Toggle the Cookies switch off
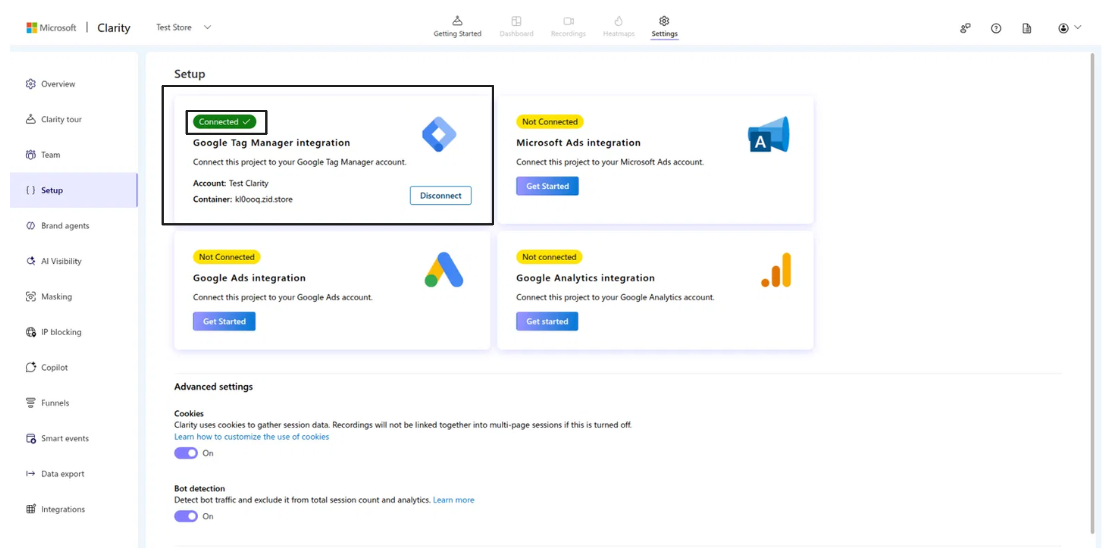Viewport: 1111px width, 558px height. (x=186, y=453)
